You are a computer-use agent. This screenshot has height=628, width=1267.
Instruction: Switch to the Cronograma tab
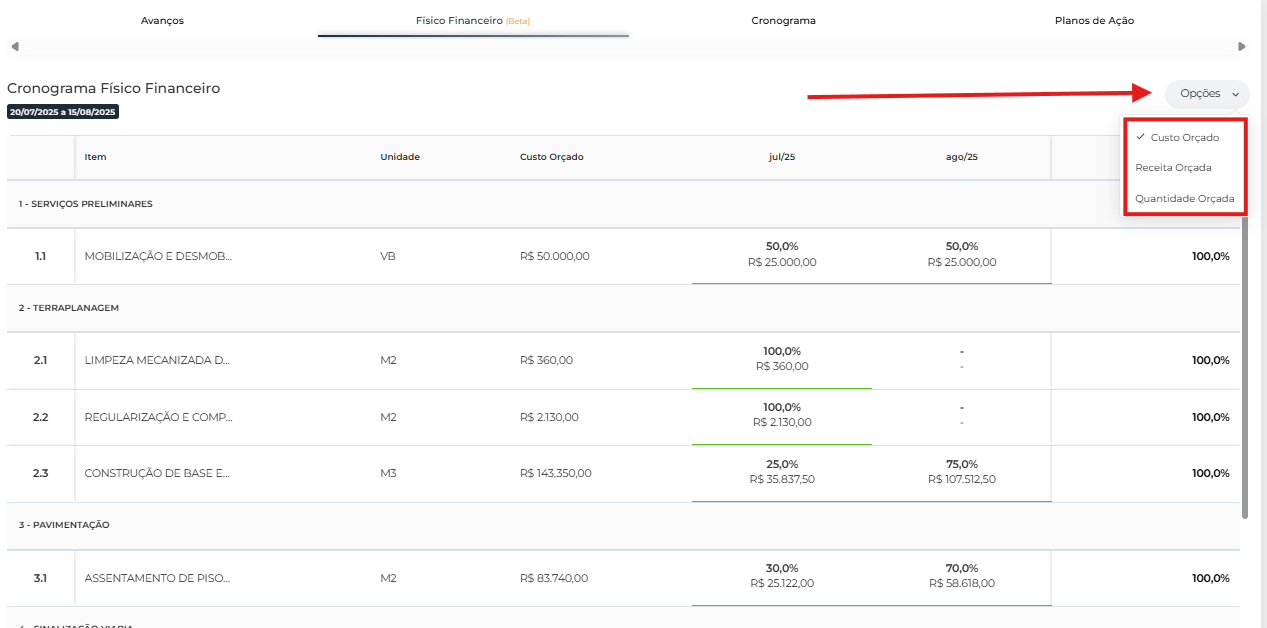pyautogui.click(x=783, y=20)
